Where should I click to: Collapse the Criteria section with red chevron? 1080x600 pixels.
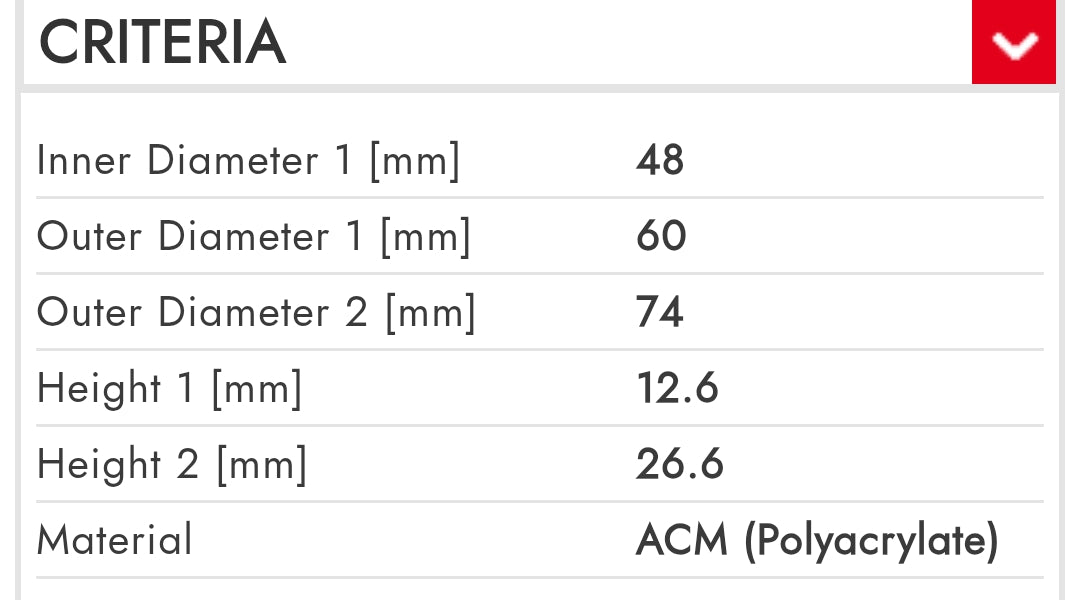[1013, 42]
